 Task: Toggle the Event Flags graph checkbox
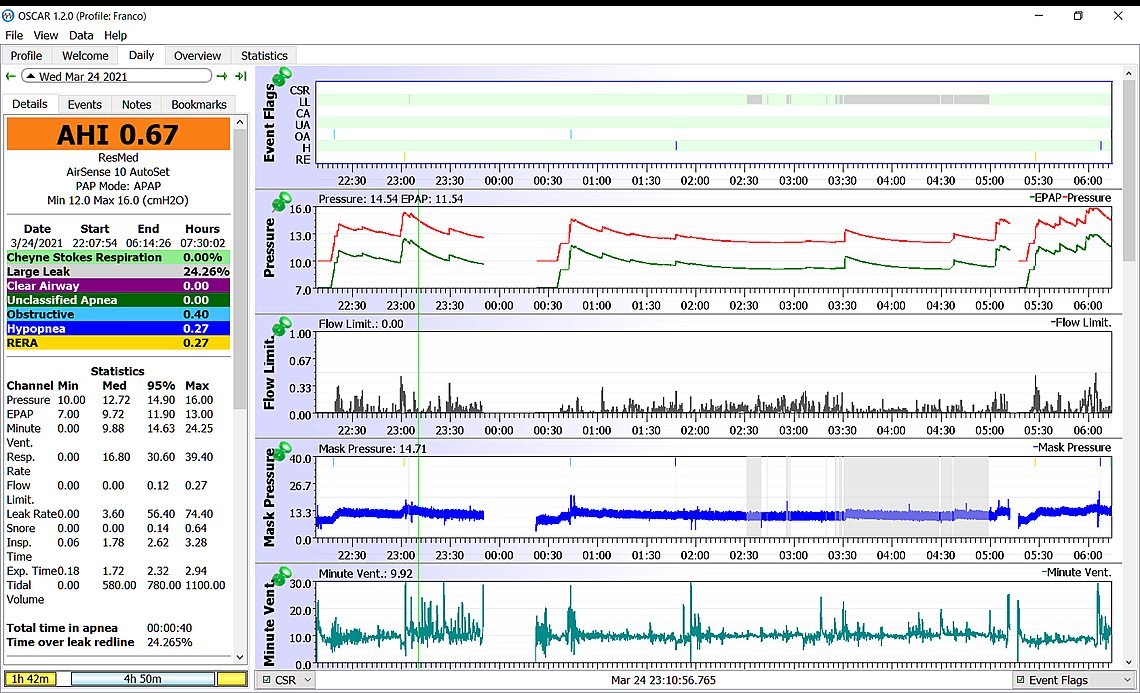(1019, 680)
